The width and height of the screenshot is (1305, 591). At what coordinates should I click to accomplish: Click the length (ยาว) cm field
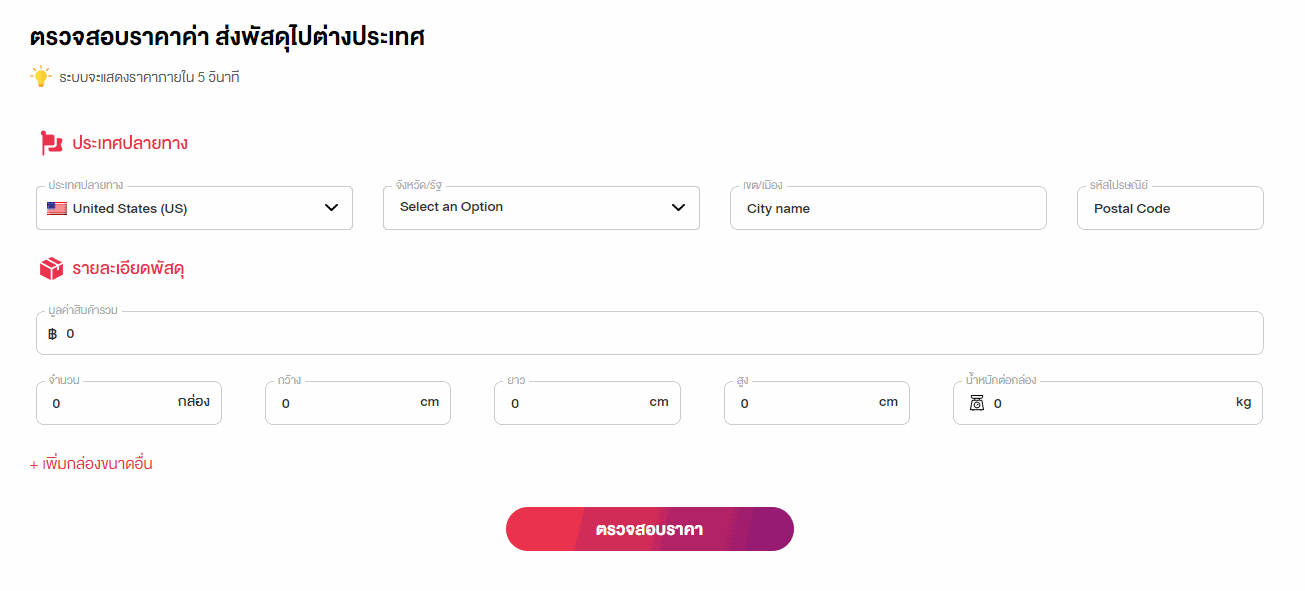(587, 403)
